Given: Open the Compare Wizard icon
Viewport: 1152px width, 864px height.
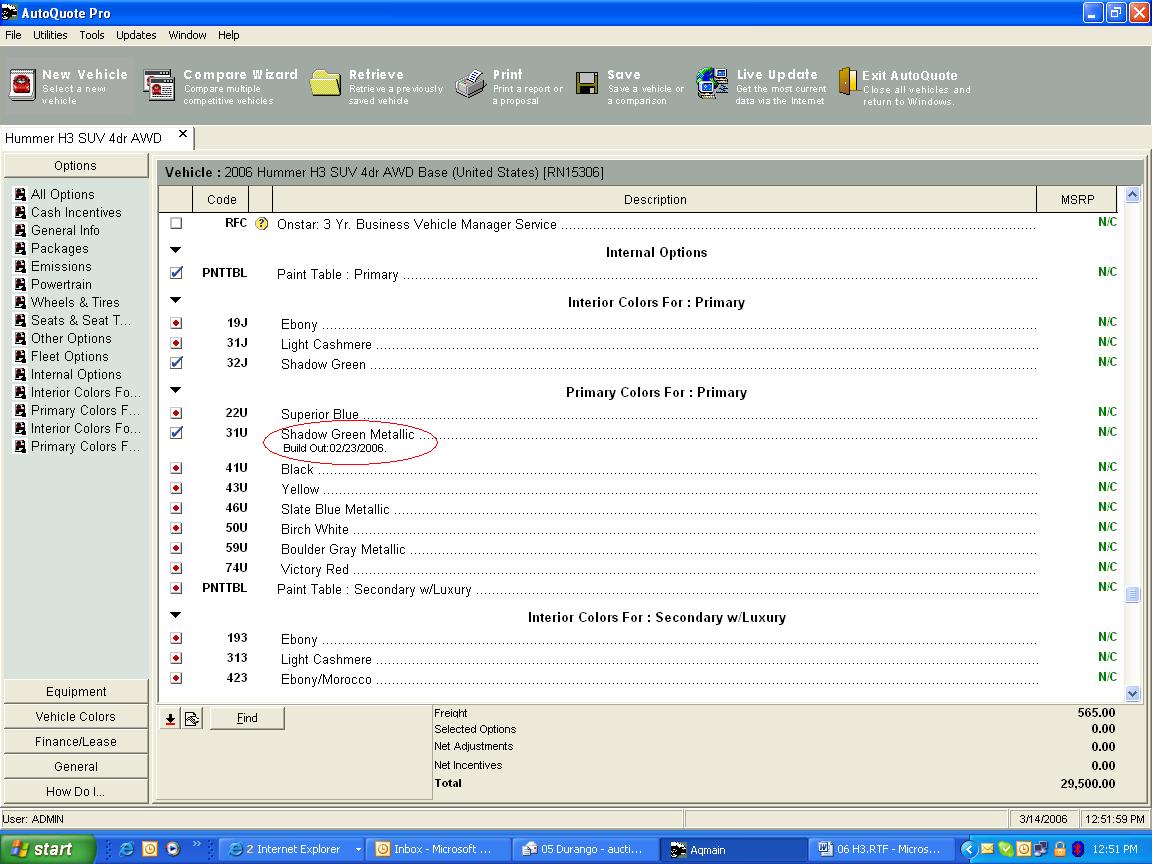Looking at the screenshot, I should pyautogui.click(x=159, y=85).
